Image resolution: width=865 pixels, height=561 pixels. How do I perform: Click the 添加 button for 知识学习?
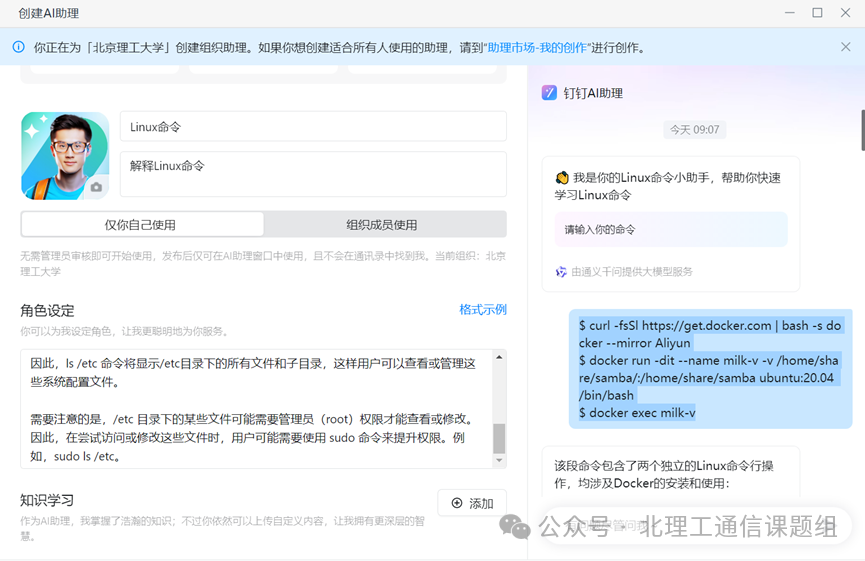[472, 503]
